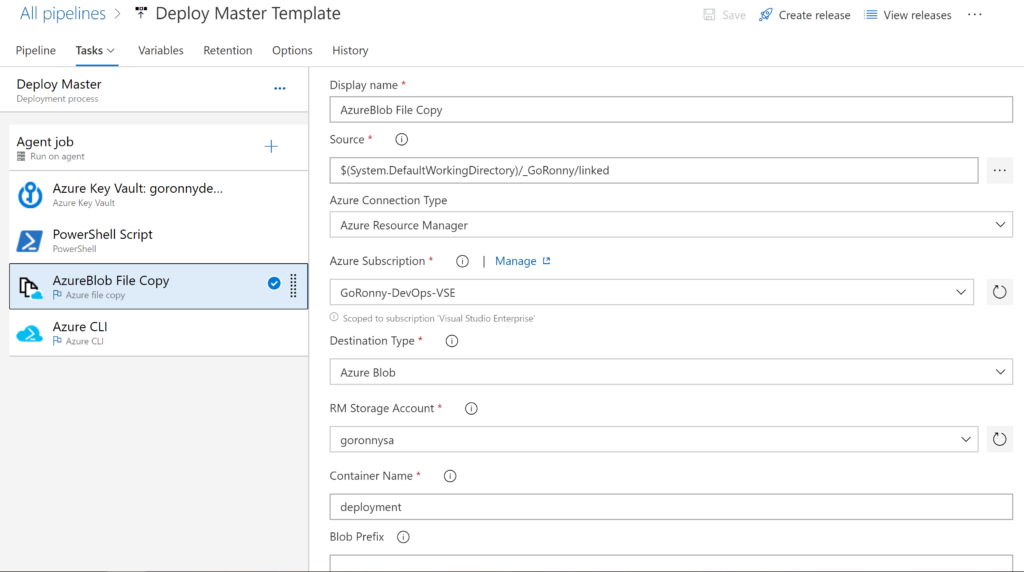Add a task to Agent job with plus
This screenshot has width=1024, height=572.
[271, 146]
